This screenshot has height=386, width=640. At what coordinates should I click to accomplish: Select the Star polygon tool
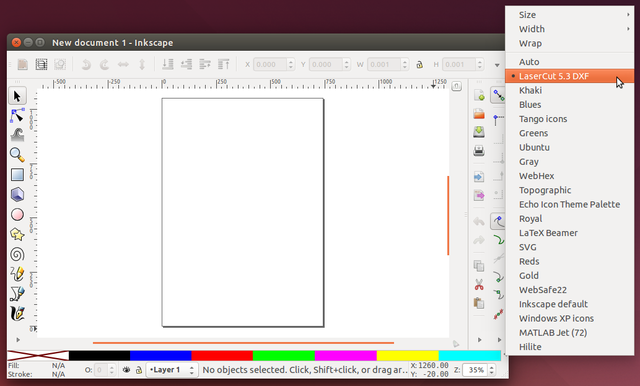(17, 235)
